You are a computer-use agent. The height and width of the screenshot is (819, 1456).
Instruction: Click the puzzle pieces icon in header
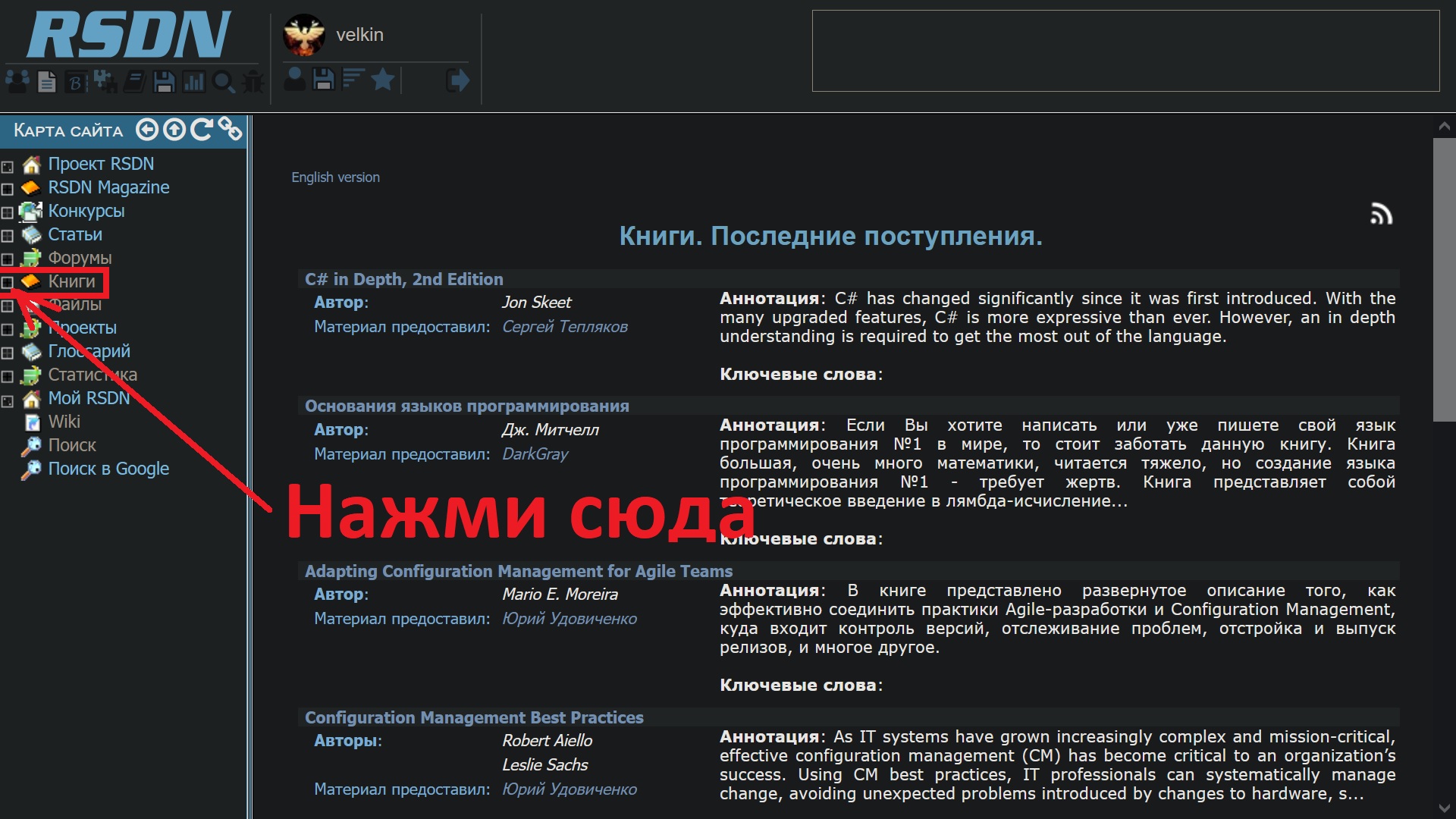[x=105, y=81]
